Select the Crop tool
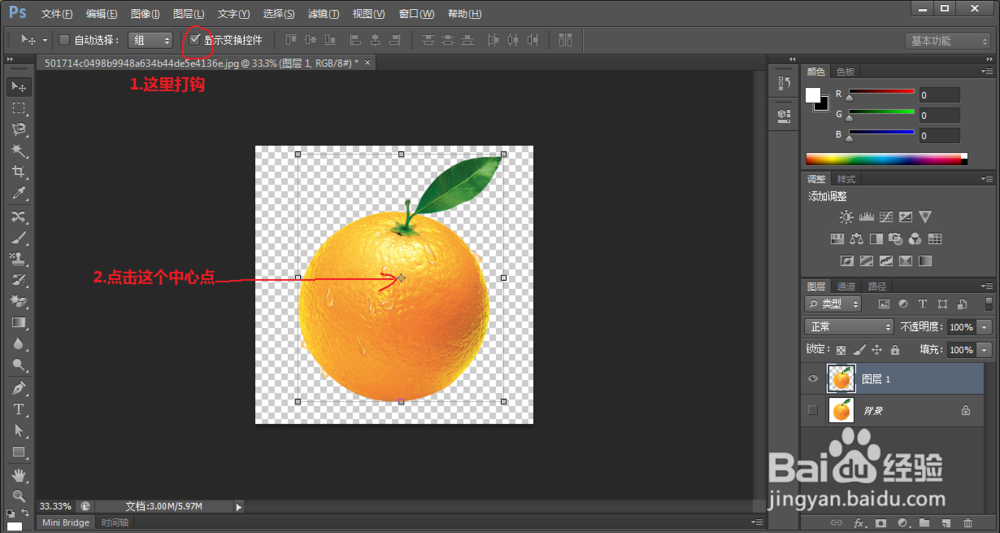This screenshot has width=1000, height=533. (x=18, y=172)
